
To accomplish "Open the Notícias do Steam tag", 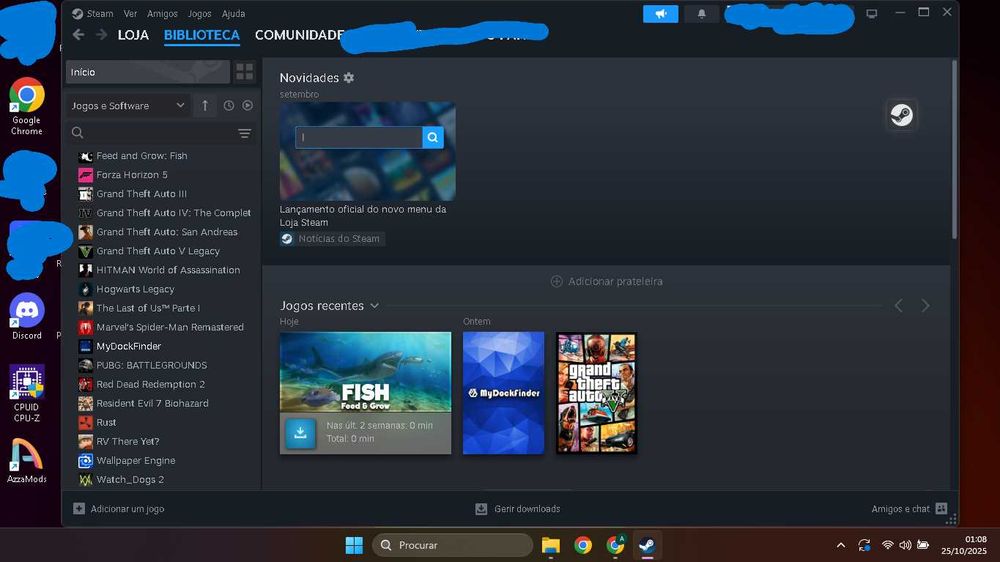I will [x=332, y=239].
